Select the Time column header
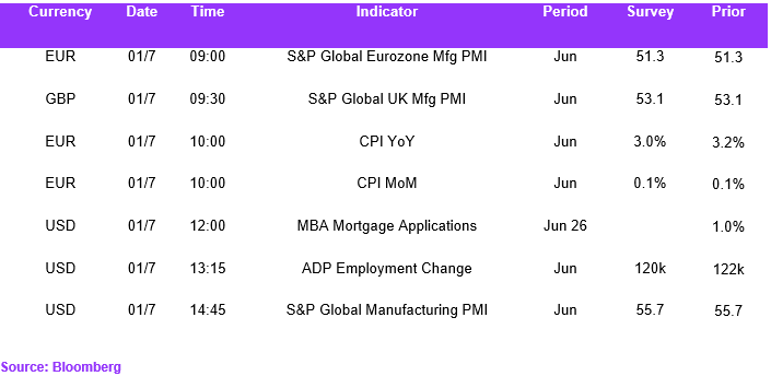770x376 pixels. pos(208,12)
